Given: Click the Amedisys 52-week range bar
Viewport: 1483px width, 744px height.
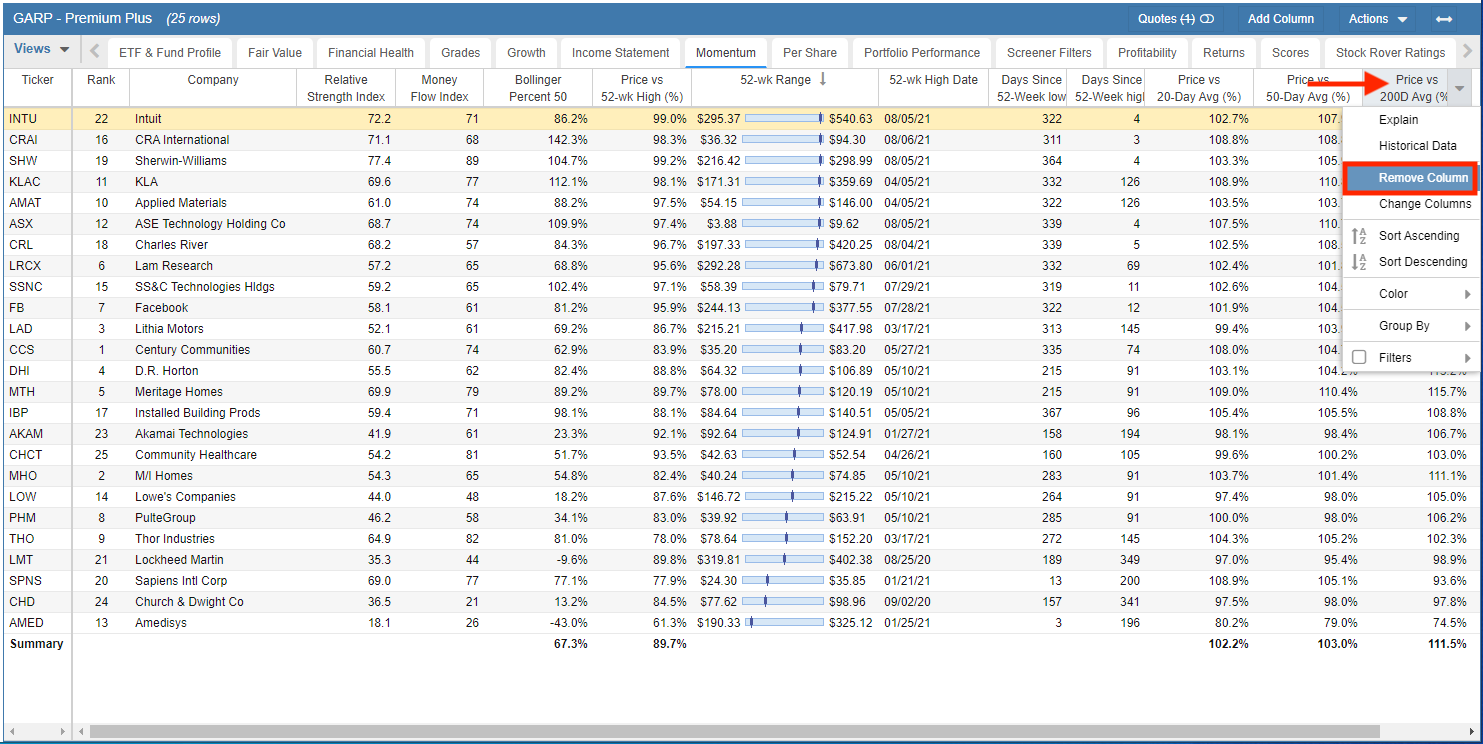Looking at the screenshot, I should tap(784, 623).
